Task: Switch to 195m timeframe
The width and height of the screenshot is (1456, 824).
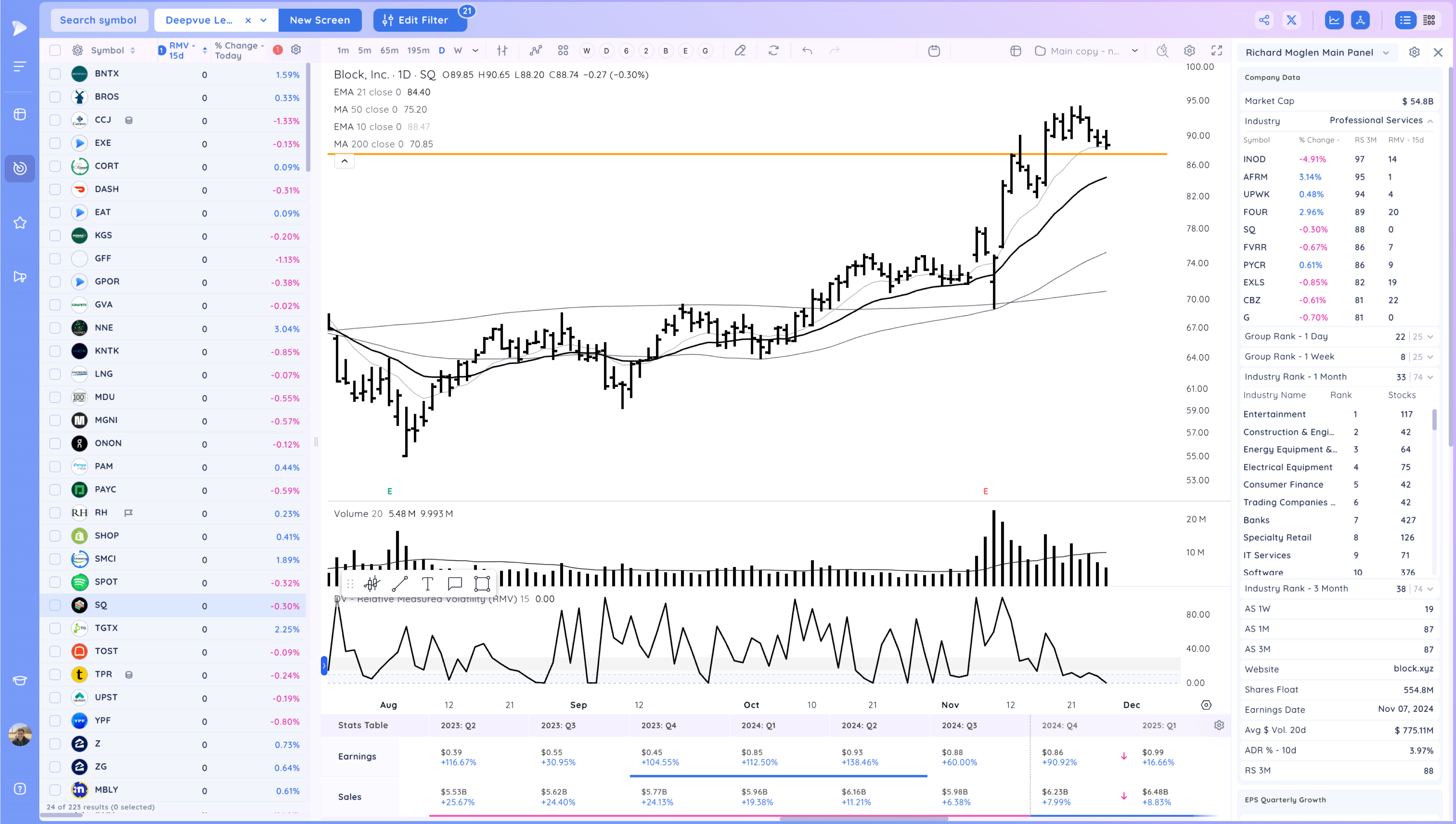Action: tap(418, 51)
